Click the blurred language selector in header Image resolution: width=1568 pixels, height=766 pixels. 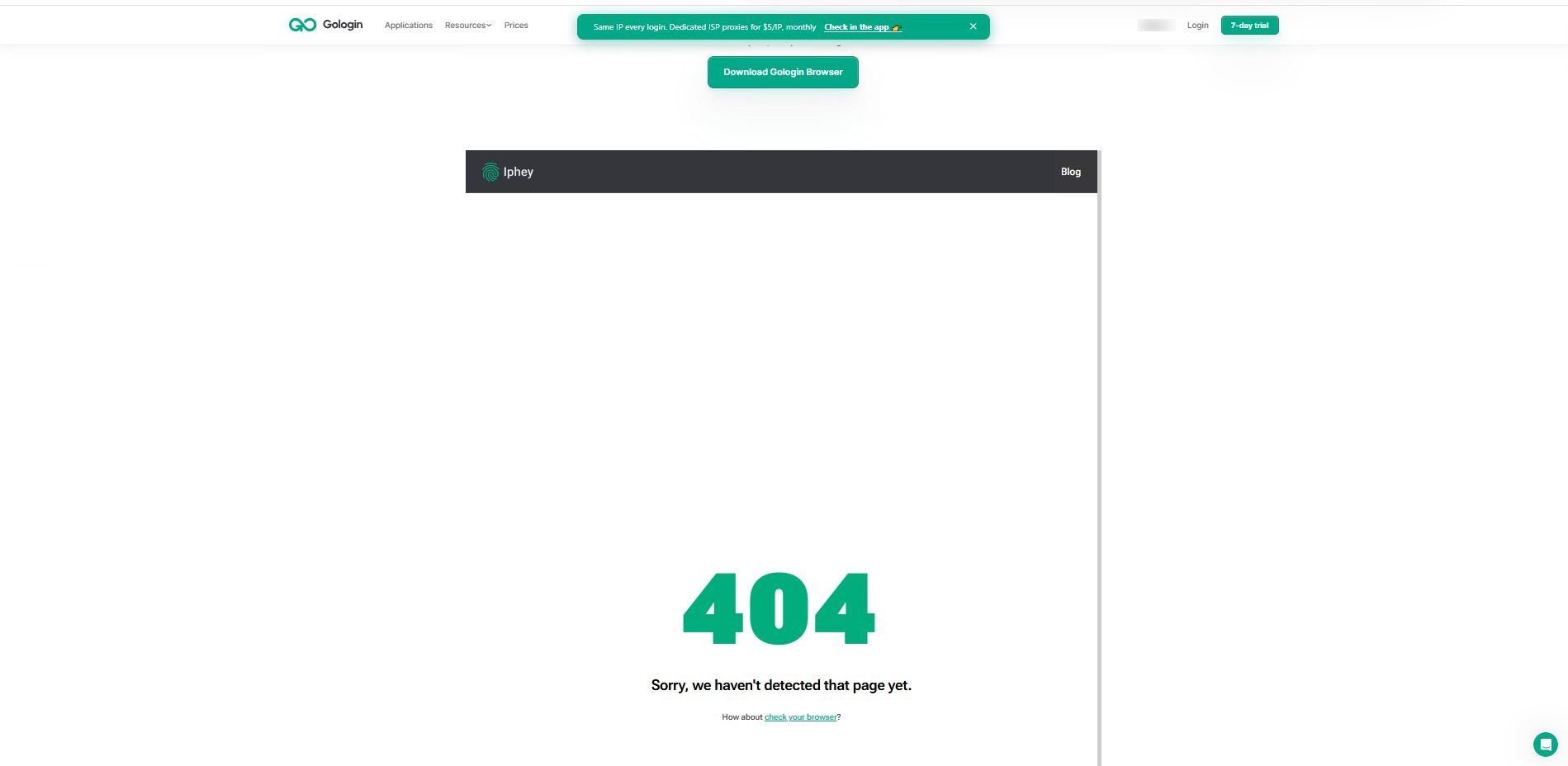(x=1156, y=26)
